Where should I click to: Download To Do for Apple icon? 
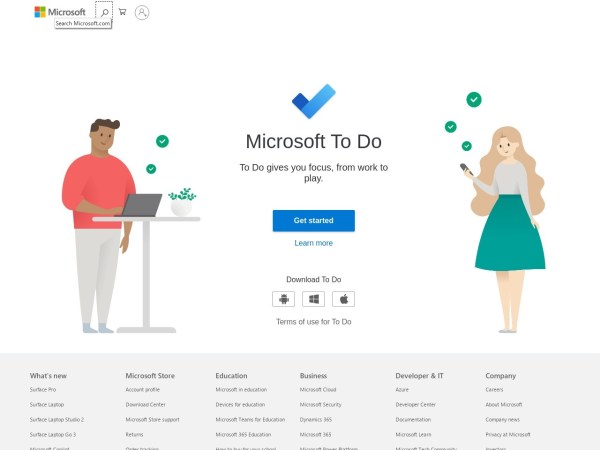click(x=344, y=299)
